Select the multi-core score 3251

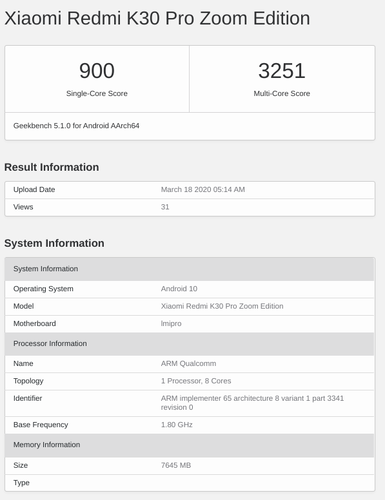pos(282,71)
